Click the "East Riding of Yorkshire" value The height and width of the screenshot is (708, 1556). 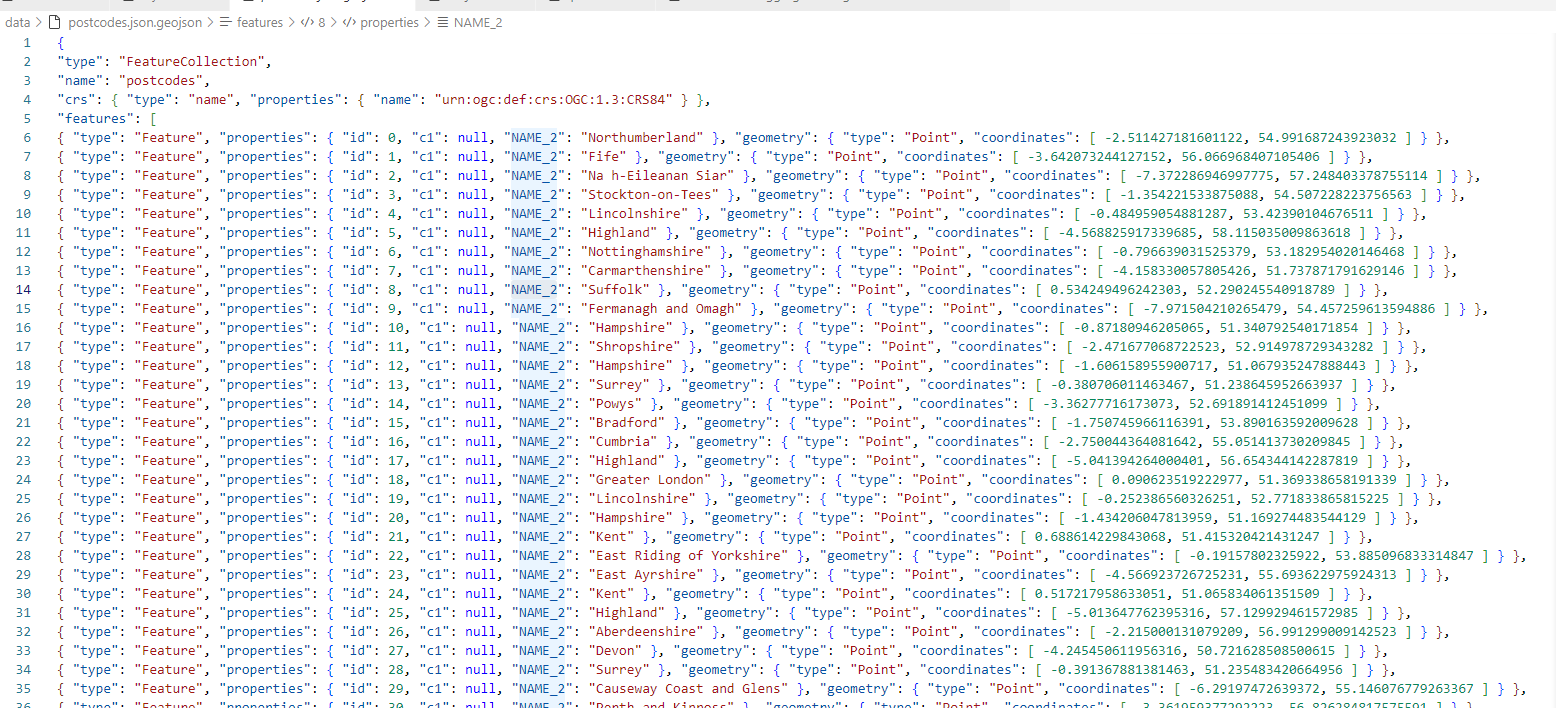[690, 555]
